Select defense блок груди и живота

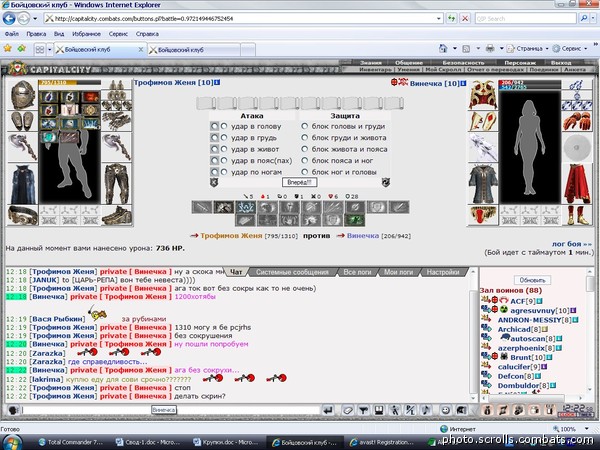click(x=305, y=137)
